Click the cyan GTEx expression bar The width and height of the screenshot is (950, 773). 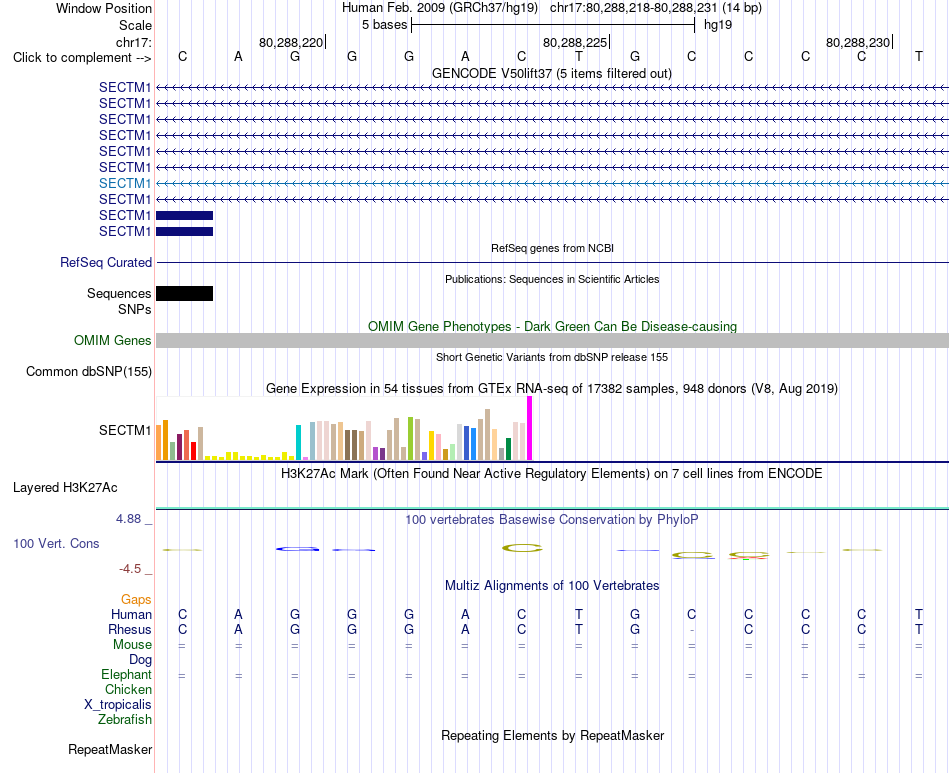click(298, 442)
